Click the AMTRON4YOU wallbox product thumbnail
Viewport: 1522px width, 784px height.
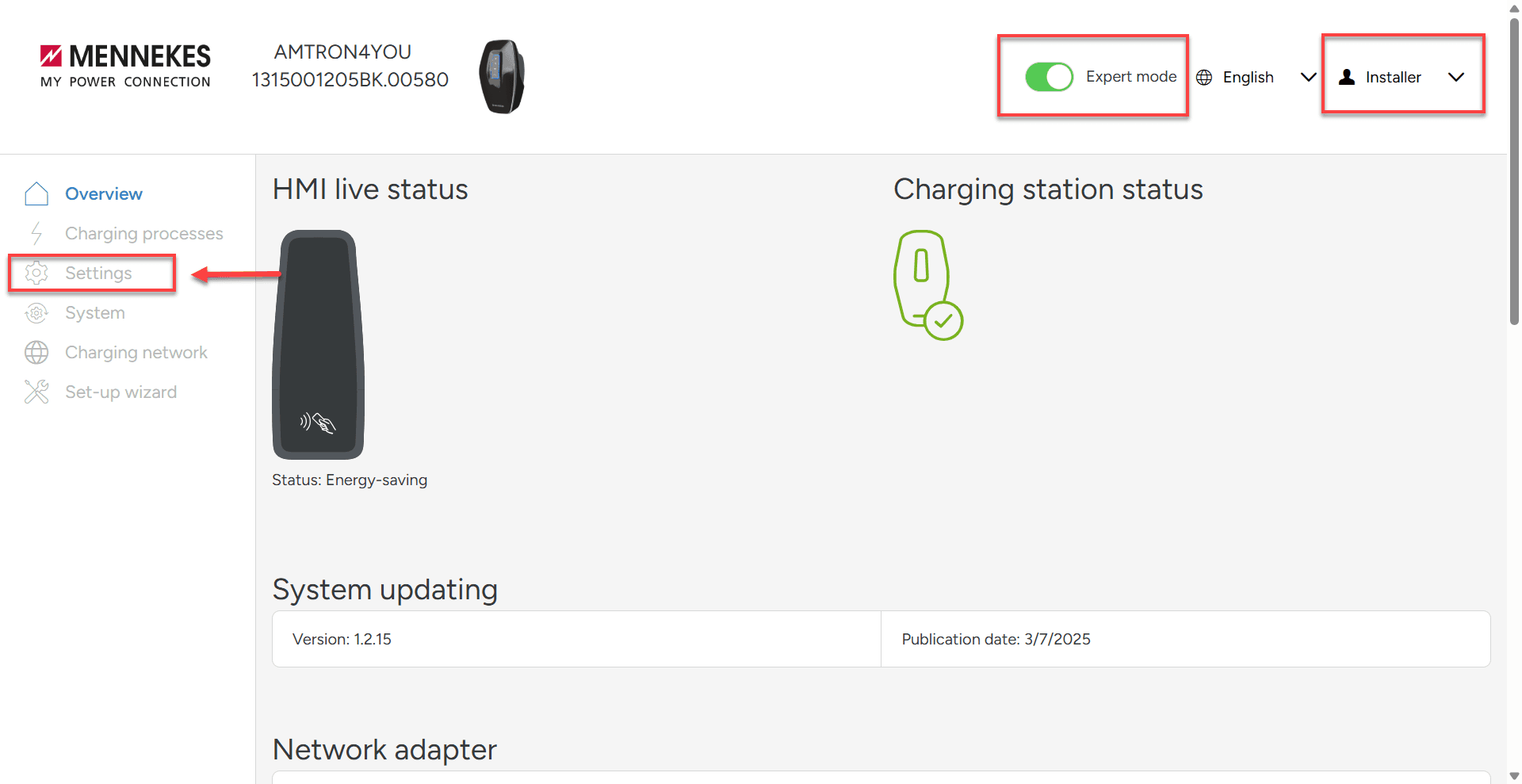[502, 77]
